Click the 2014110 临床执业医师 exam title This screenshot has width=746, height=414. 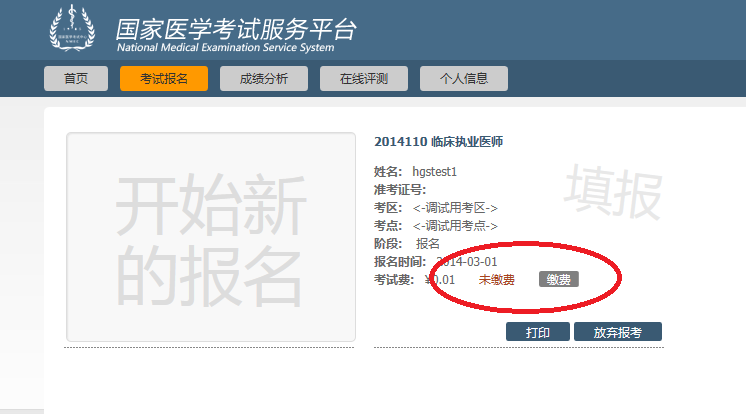click(445, 142)
